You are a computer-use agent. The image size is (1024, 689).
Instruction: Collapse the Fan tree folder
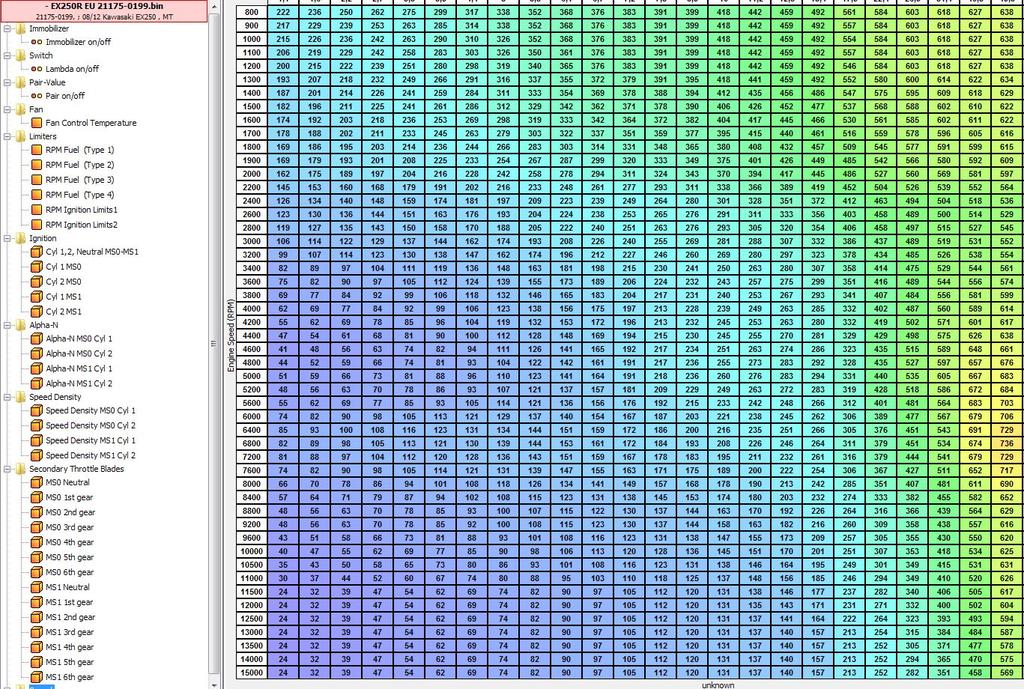click(7, 109)
